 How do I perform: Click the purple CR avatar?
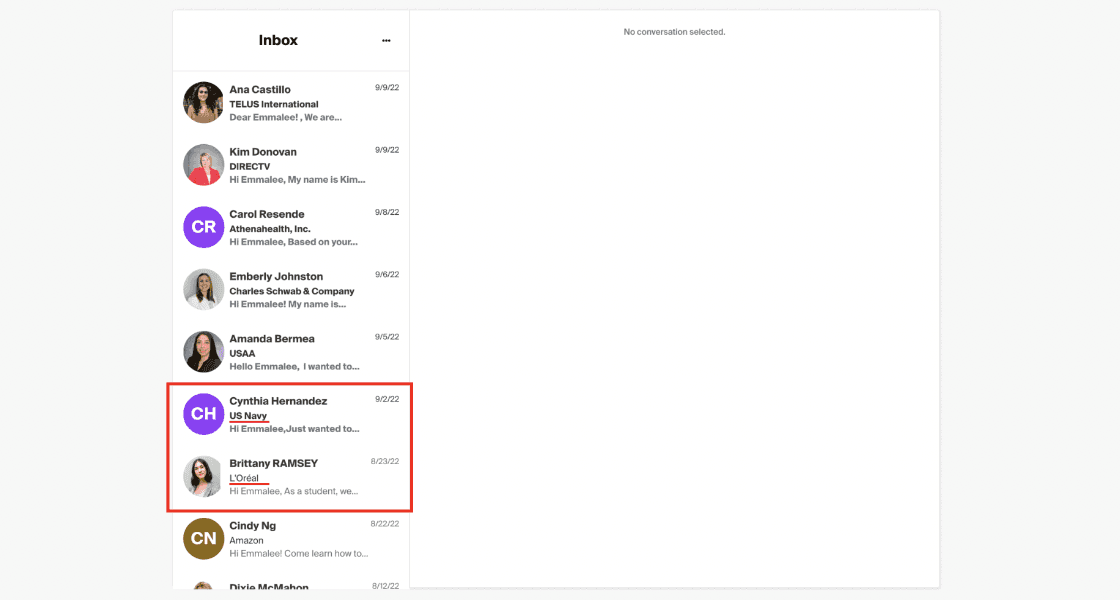204,227
